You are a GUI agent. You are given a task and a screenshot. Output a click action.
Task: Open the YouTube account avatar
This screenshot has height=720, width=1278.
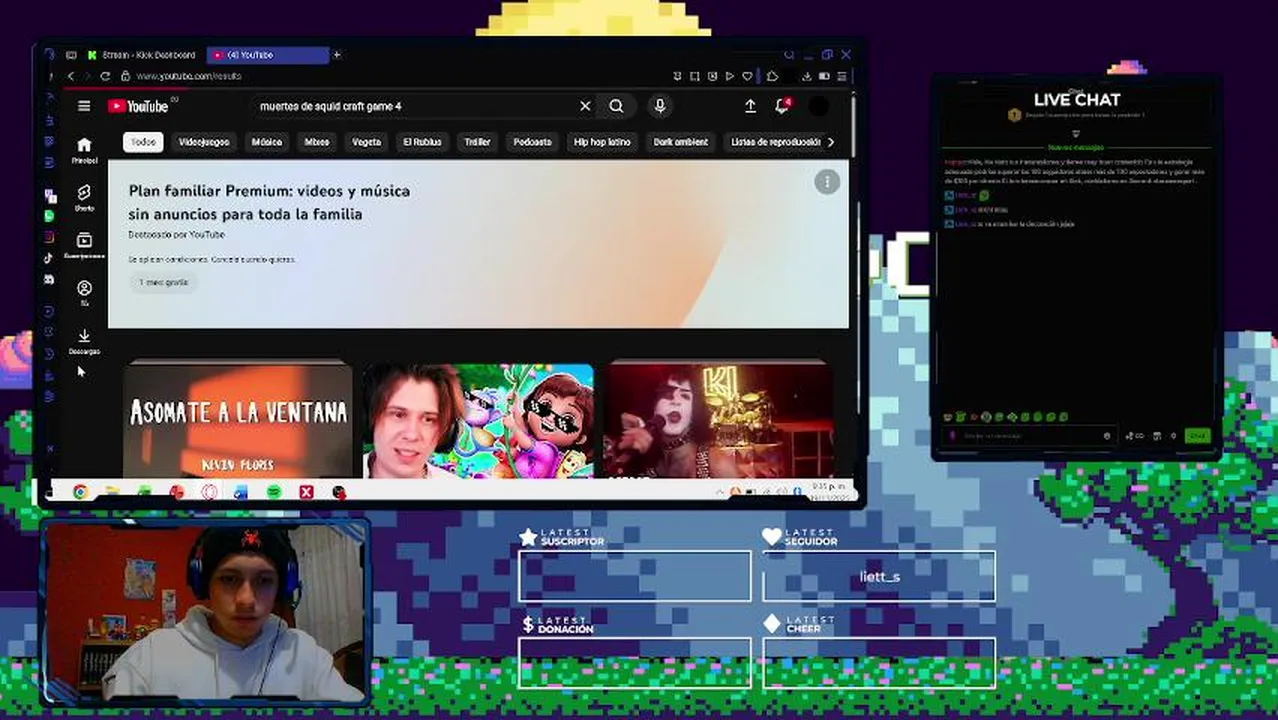click(x=818, y=106)
